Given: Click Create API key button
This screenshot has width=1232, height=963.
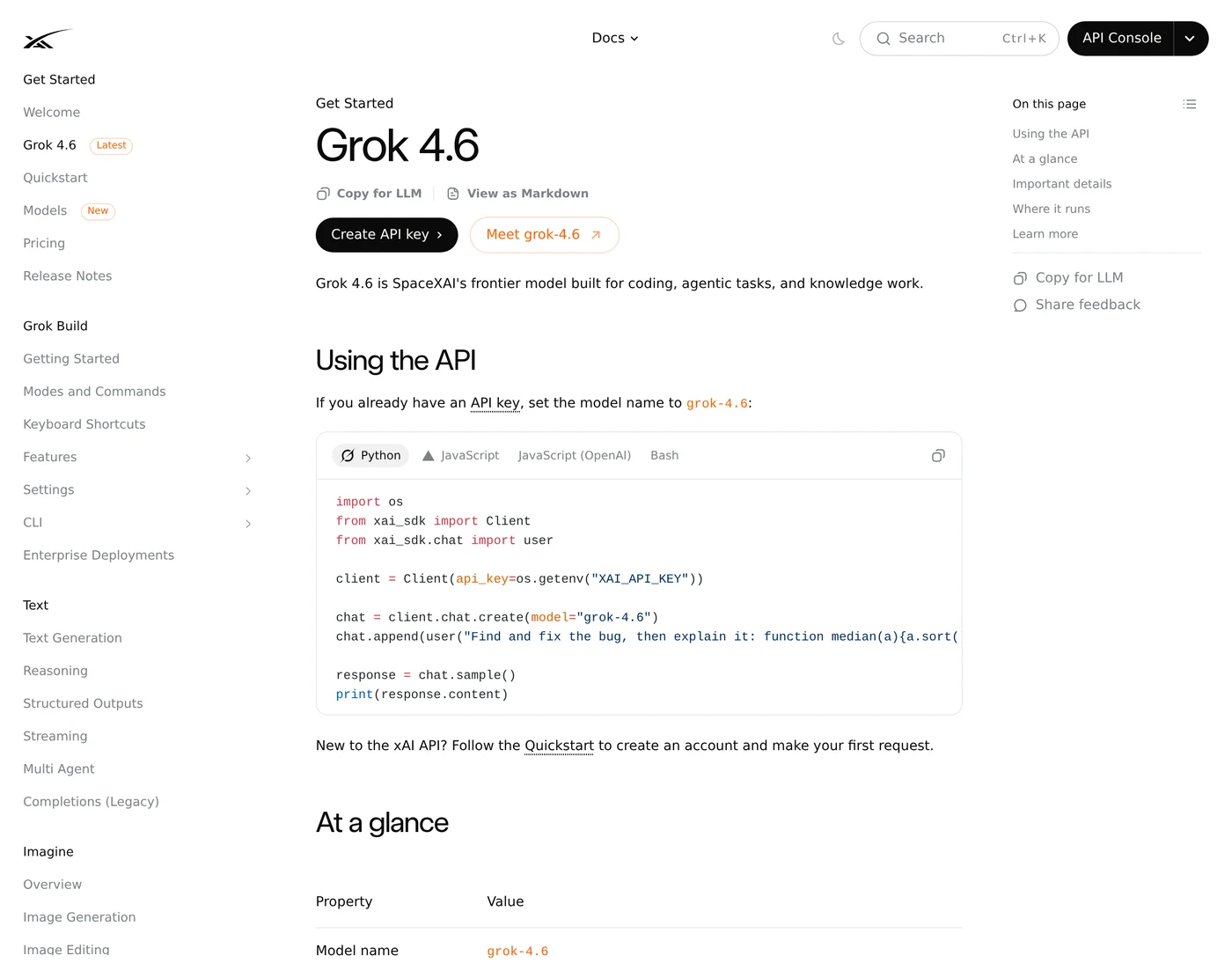Looking at the screenshot, I should click(x=386, y=235).
